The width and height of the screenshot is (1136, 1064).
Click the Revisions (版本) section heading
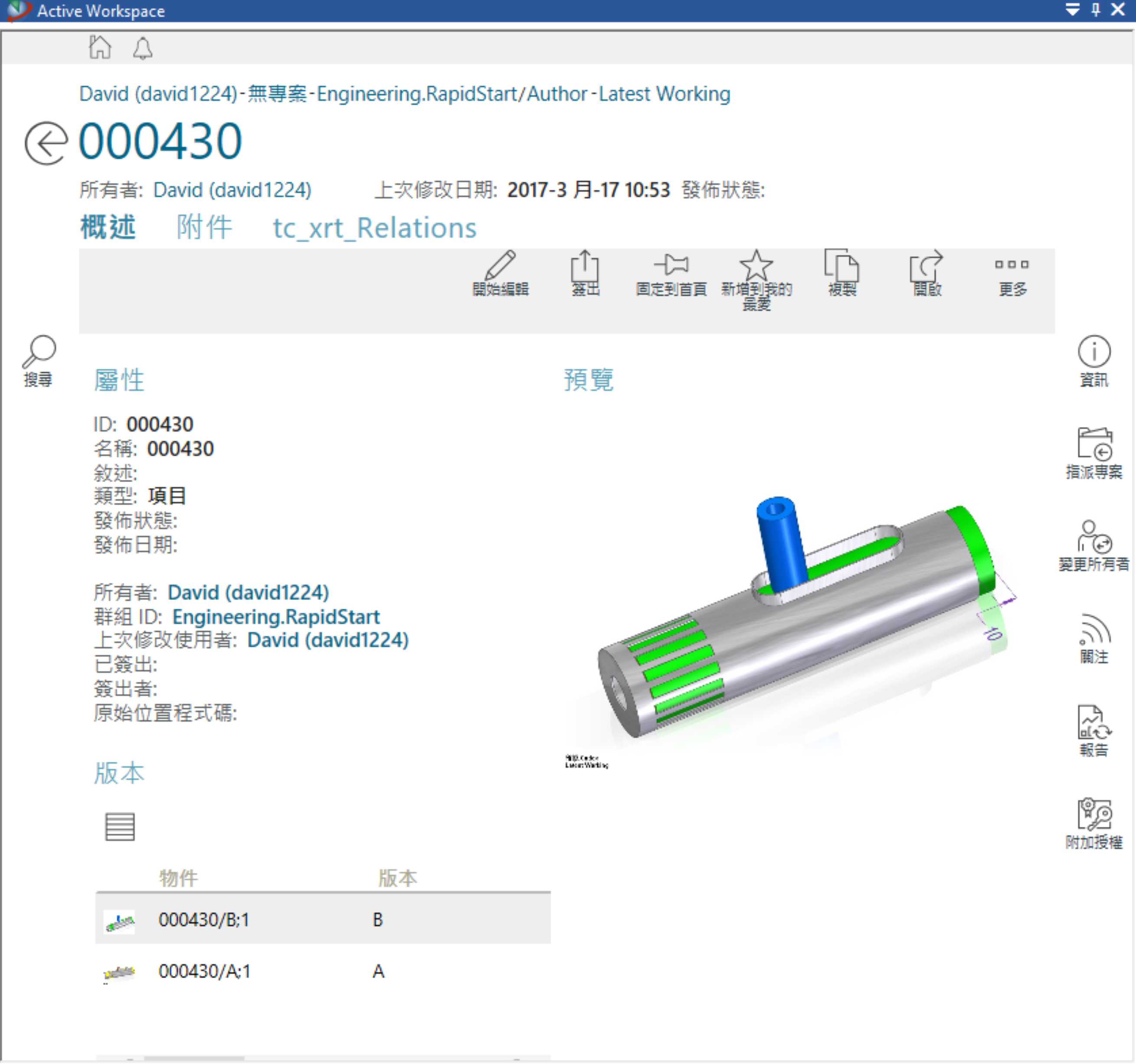coord(119,774)
